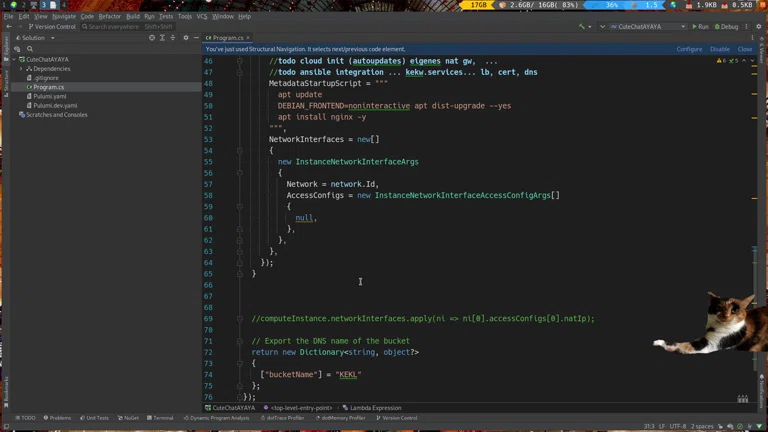This screenshot has width=768, height=432.
Task: Open Scratches and Consoles node
Action: [x=56, y=115]
